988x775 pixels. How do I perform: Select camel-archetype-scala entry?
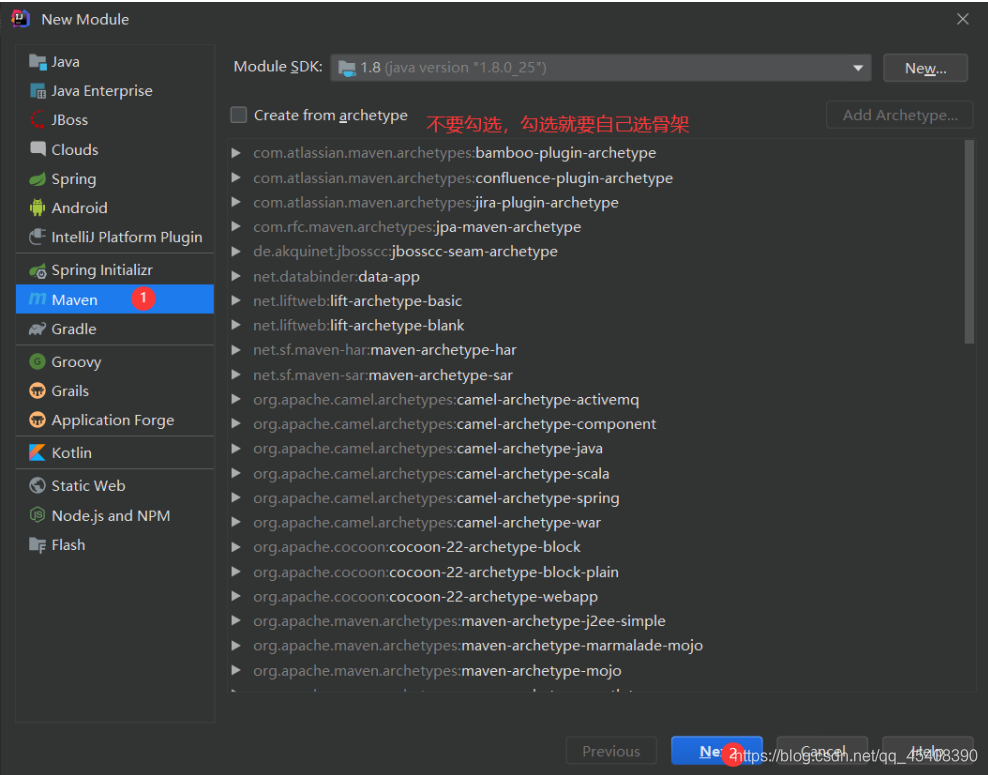pyautogui.click(x=431, y=473)
